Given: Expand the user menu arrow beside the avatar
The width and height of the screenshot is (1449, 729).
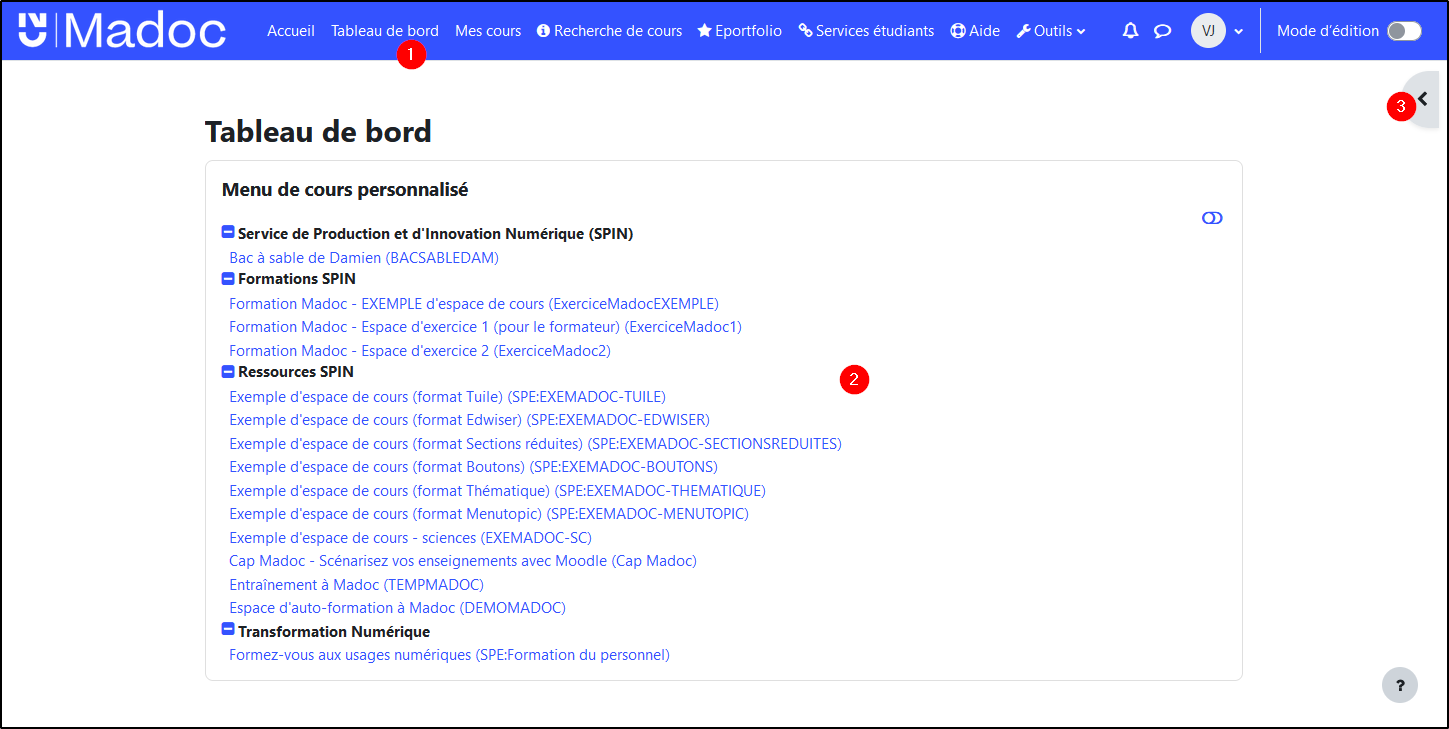Looking at the screenshot, I should 1239,31.
